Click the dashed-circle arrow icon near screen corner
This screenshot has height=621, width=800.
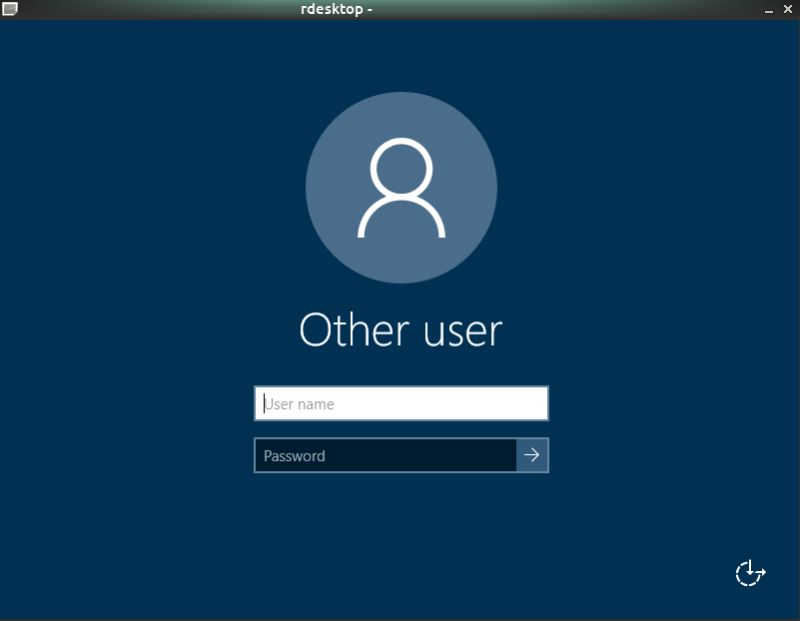pos(748,572)
